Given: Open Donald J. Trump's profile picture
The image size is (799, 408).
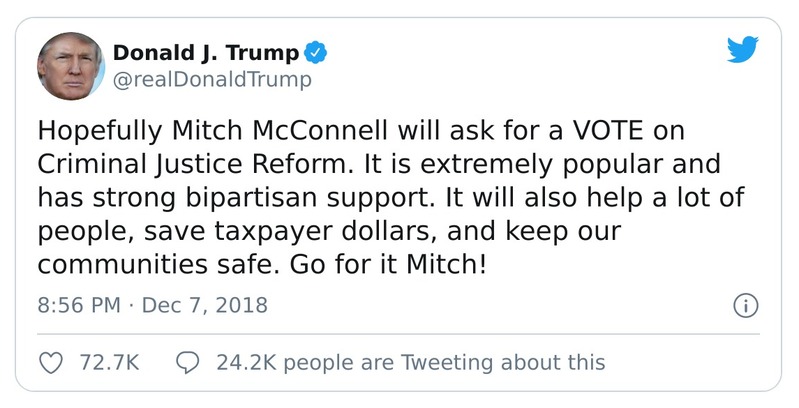Looking at the screenshot, I should (x=71, y=66).
